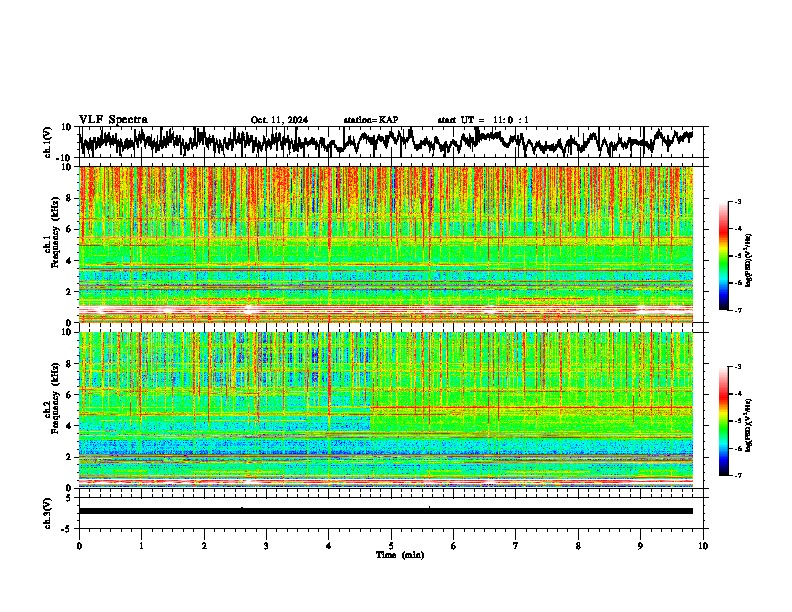Click the ch.3 black signal bar

pos(386,511)
